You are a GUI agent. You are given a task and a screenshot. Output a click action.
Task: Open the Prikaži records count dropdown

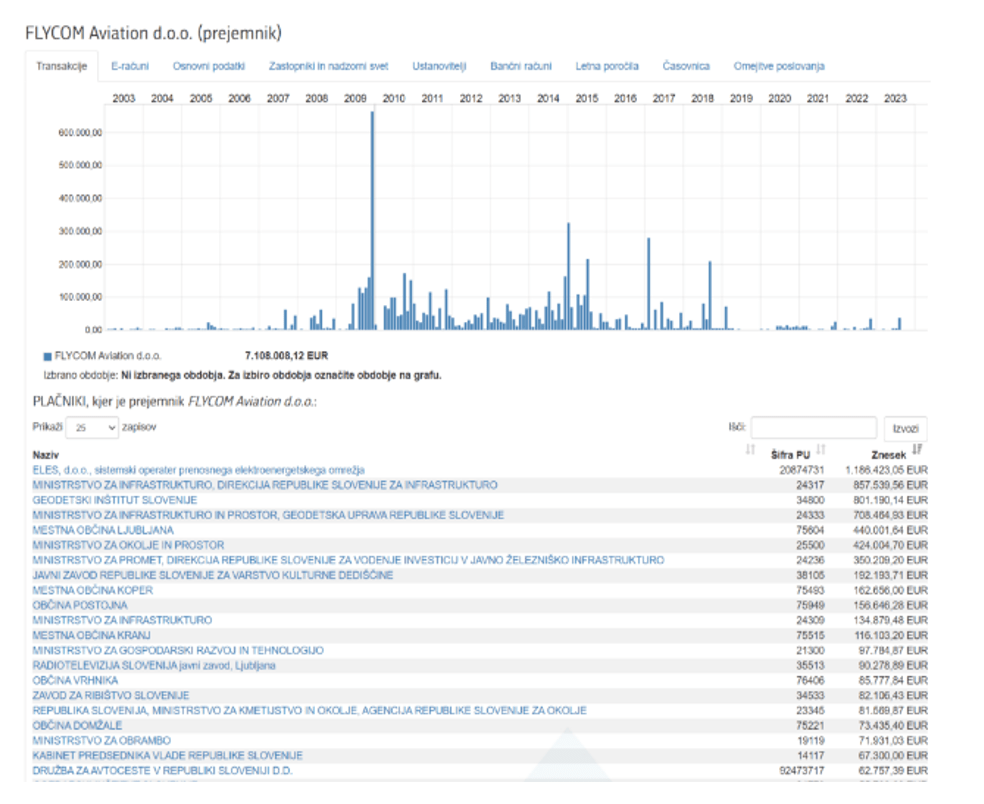click(x=92, y=427)
